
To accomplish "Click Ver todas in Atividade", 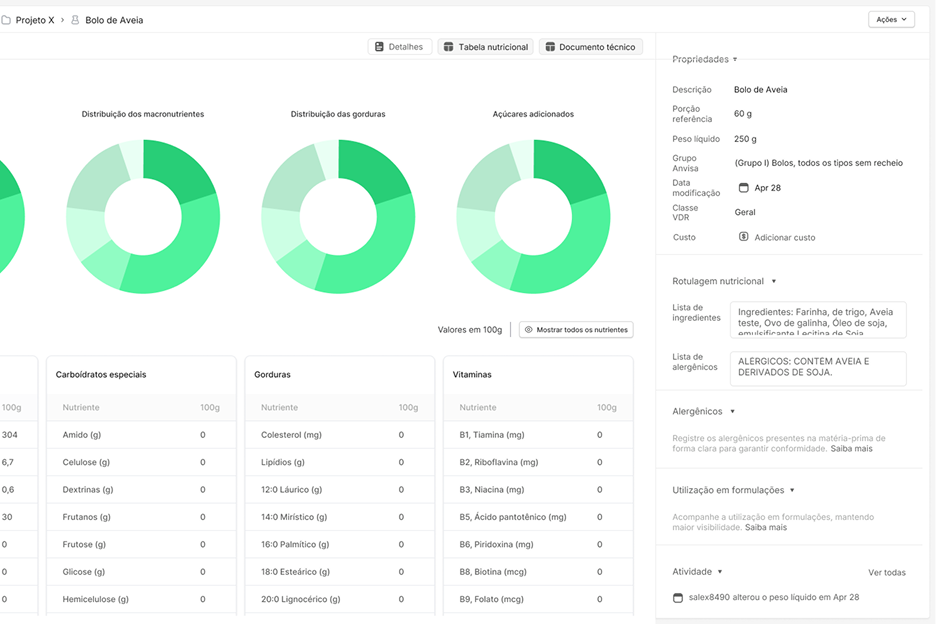I will coord(886,573).
